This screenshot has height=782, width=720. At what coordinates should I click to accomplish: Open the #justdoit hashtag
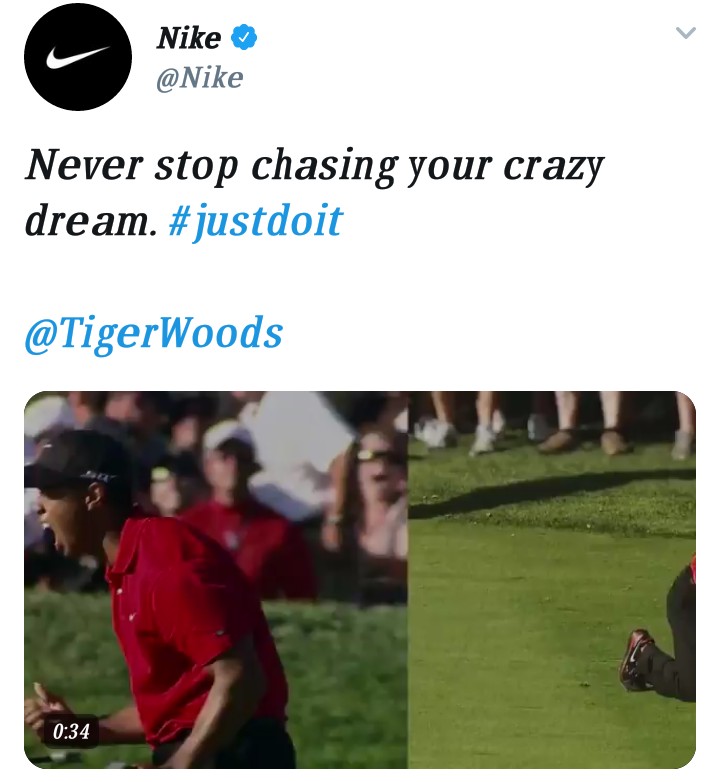(x=256, y=220)
